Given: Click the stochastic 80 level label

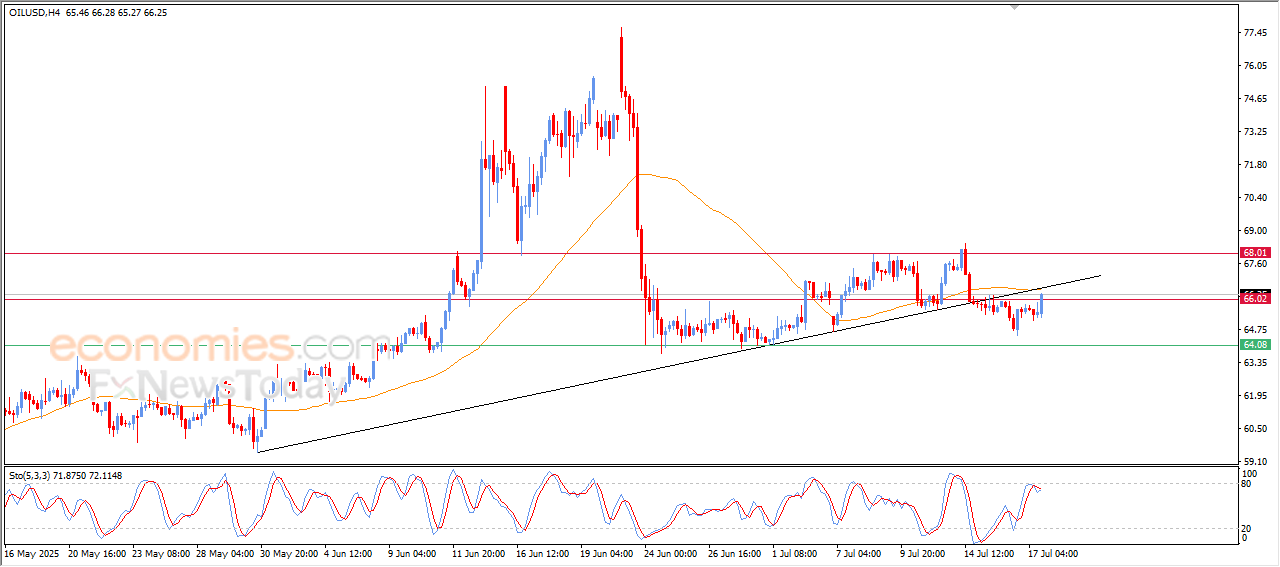Looking at the screenshot, I should pos(1247,485).
